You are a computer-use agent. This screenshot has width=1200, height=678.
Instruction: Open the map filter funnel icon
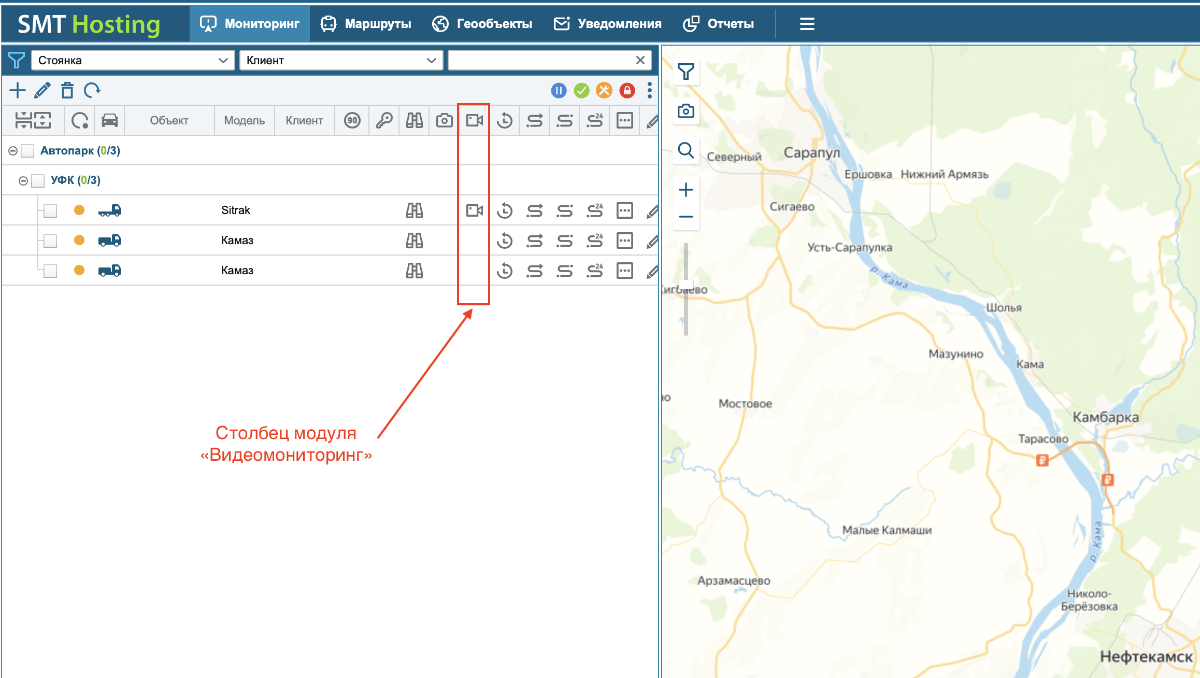[x=686, y=71]
